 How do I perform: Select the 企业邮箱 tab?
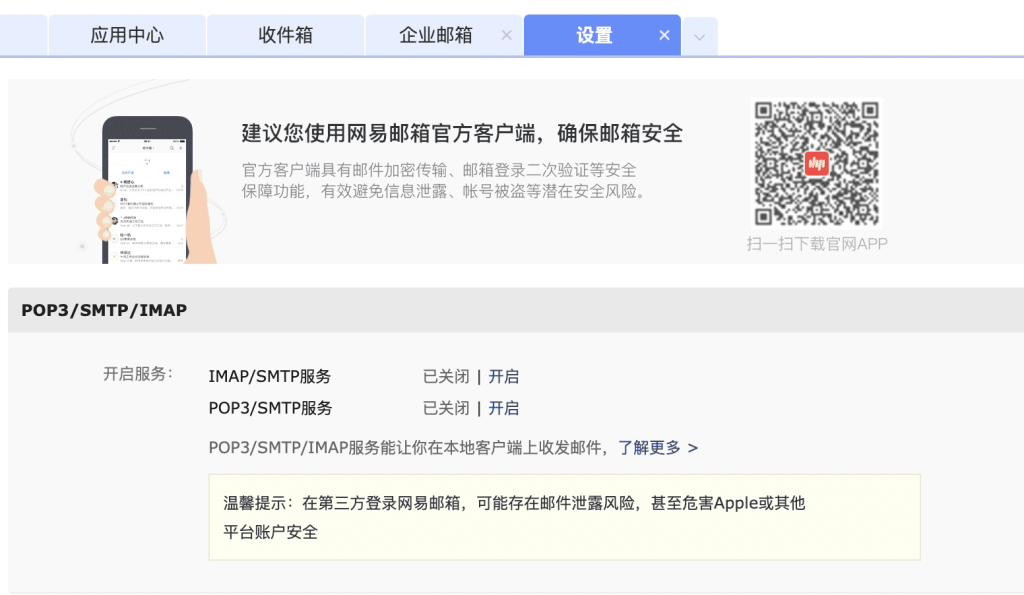[435, 35]
